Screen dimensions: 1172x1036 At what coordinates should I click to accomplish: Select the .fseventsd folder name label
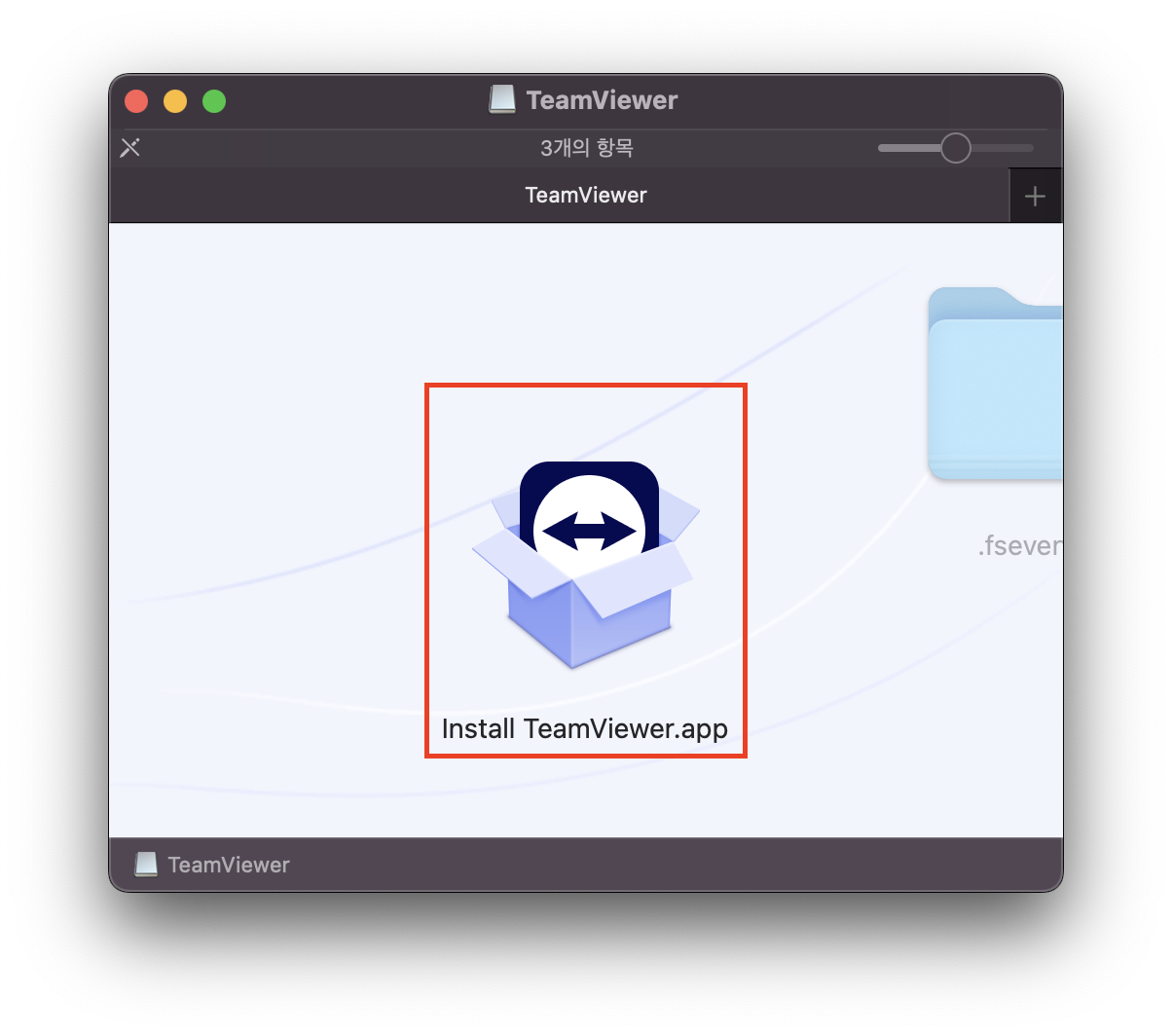point(1019,546)
